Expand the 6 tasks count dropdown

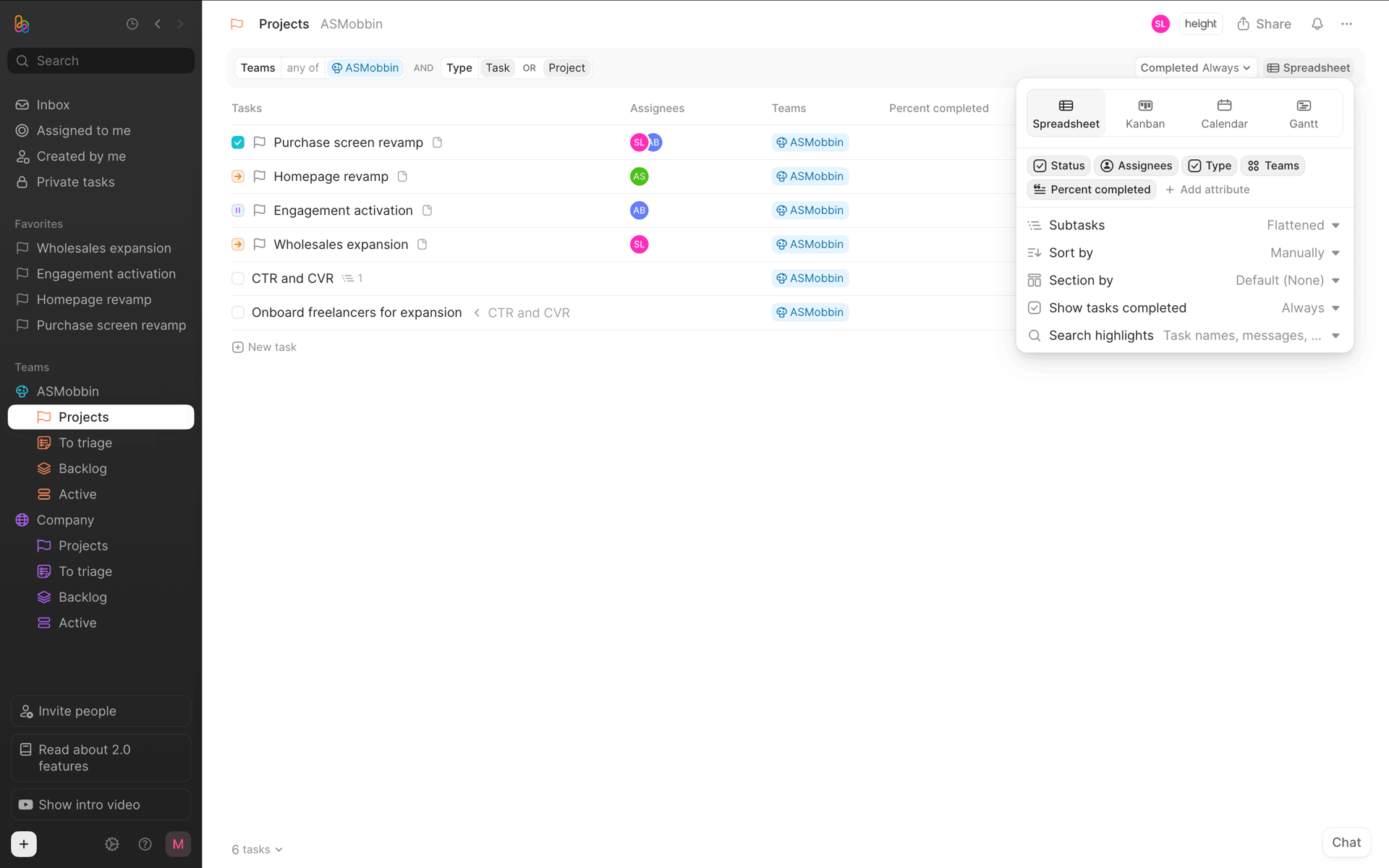coord(257,849)
